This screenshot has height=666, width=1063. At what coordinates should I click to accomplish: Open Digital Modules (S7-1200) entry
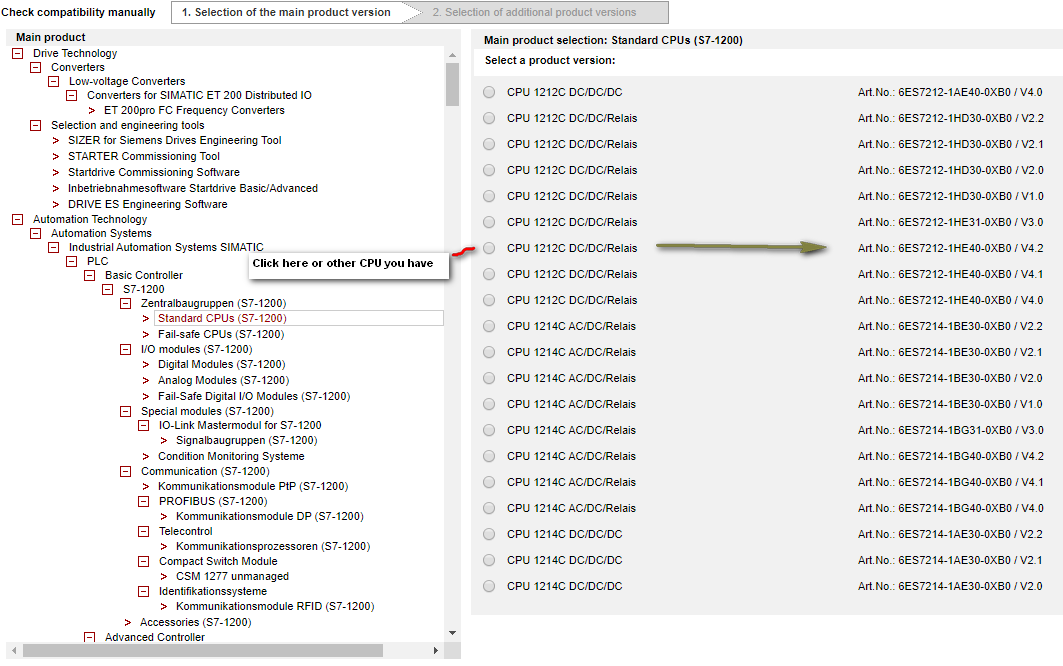222,364
